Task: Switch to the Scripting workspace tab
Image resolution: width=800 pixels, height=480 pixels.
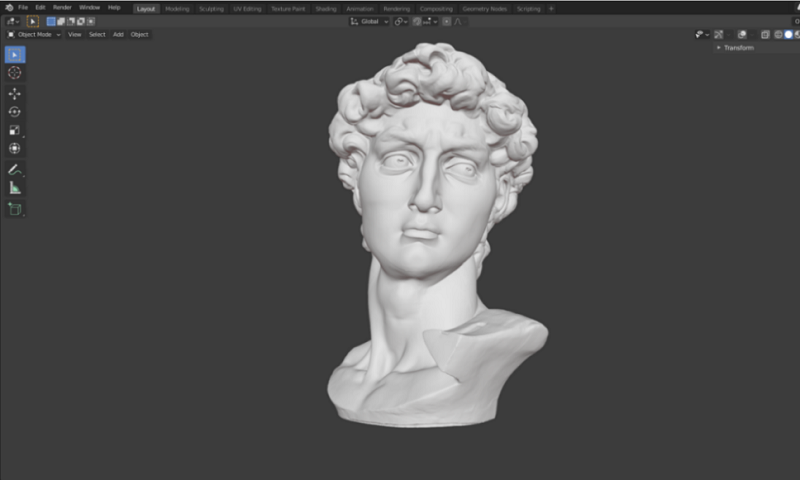Action: point(528,9)
